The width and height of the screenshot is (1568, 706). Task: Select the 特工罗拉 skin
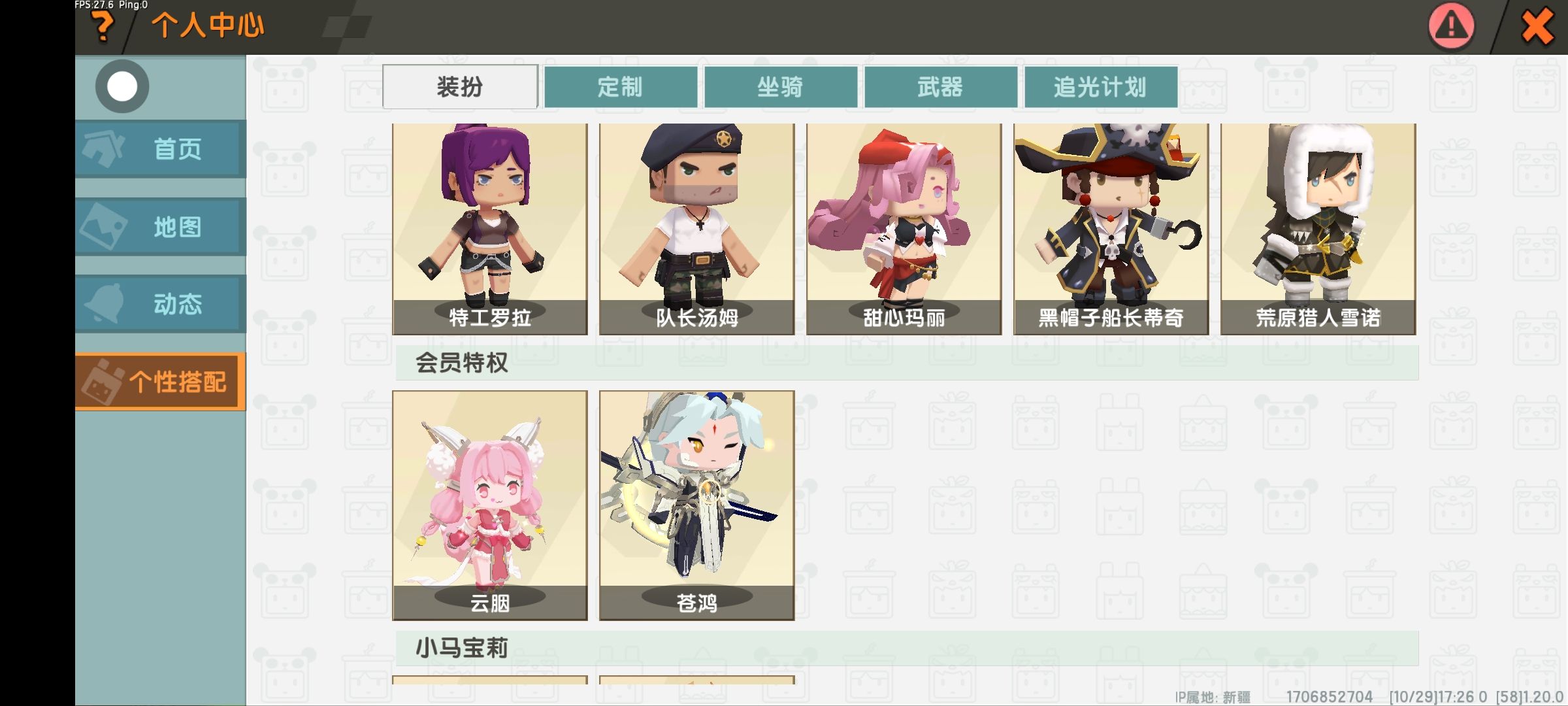pyautogui.click(x=490, y=229)
